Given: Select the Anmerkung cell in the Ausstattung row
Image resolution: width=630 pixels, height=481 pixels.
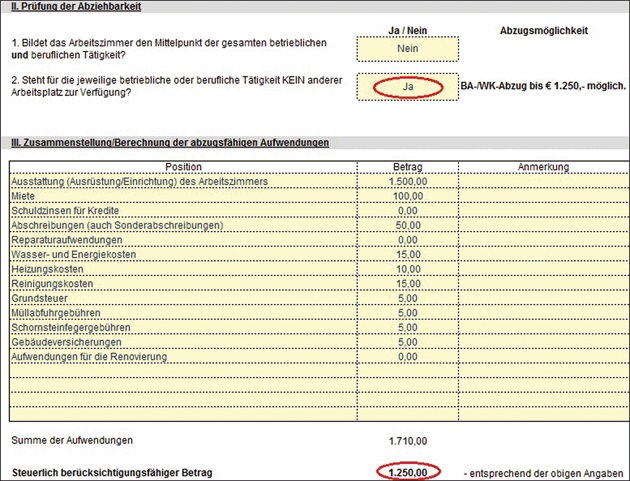Looking at the screenshot, I should click(544, 181).
